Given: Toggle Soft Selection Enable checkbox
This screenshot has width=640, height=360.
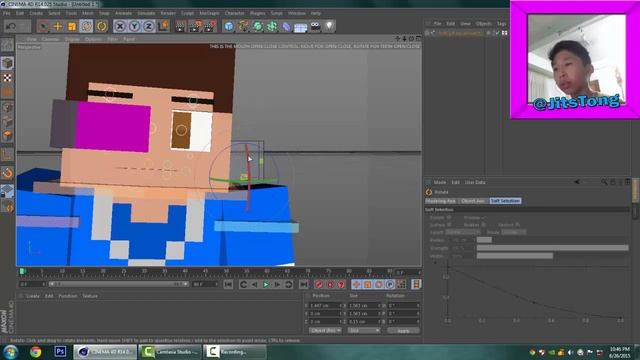Looking at the screenshot, I should [x=449, y=218].
